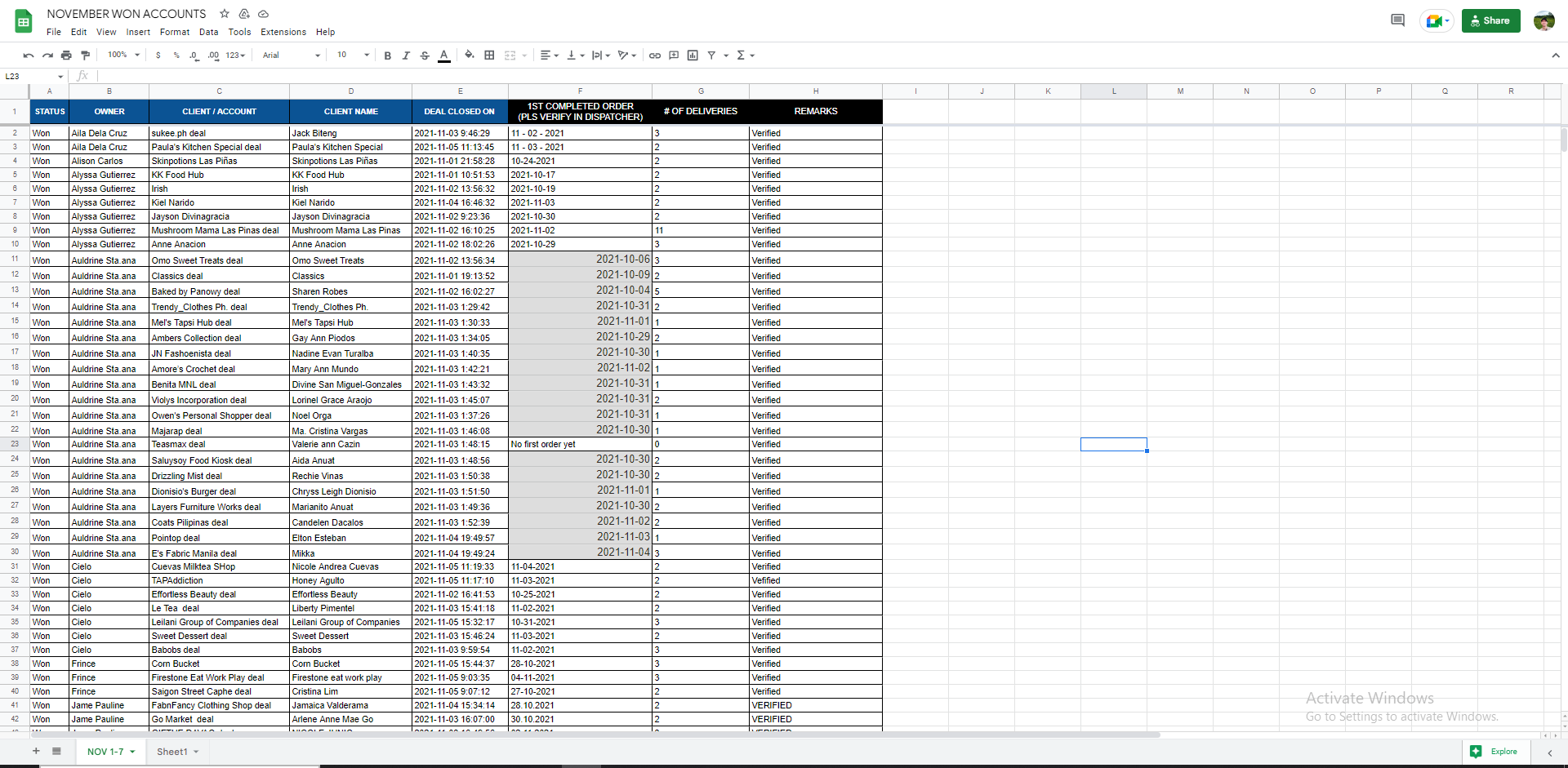Image resolution: width=1568 pixels, height=768 pixels.
Task: Open the Edit menu
Action: tap(78, 32)
